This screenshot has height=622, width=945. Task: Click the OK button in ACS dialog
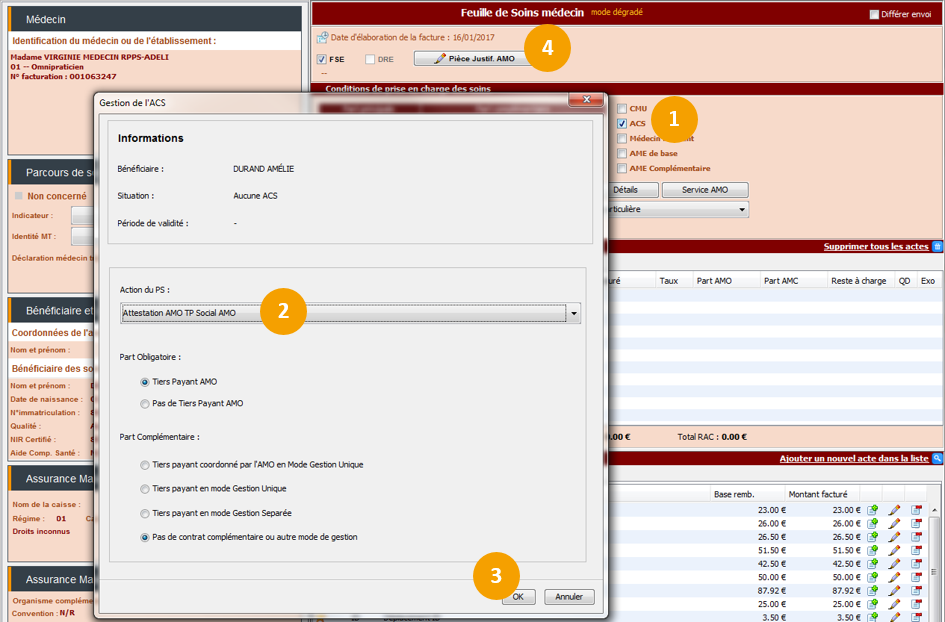(x=518, y=596)
